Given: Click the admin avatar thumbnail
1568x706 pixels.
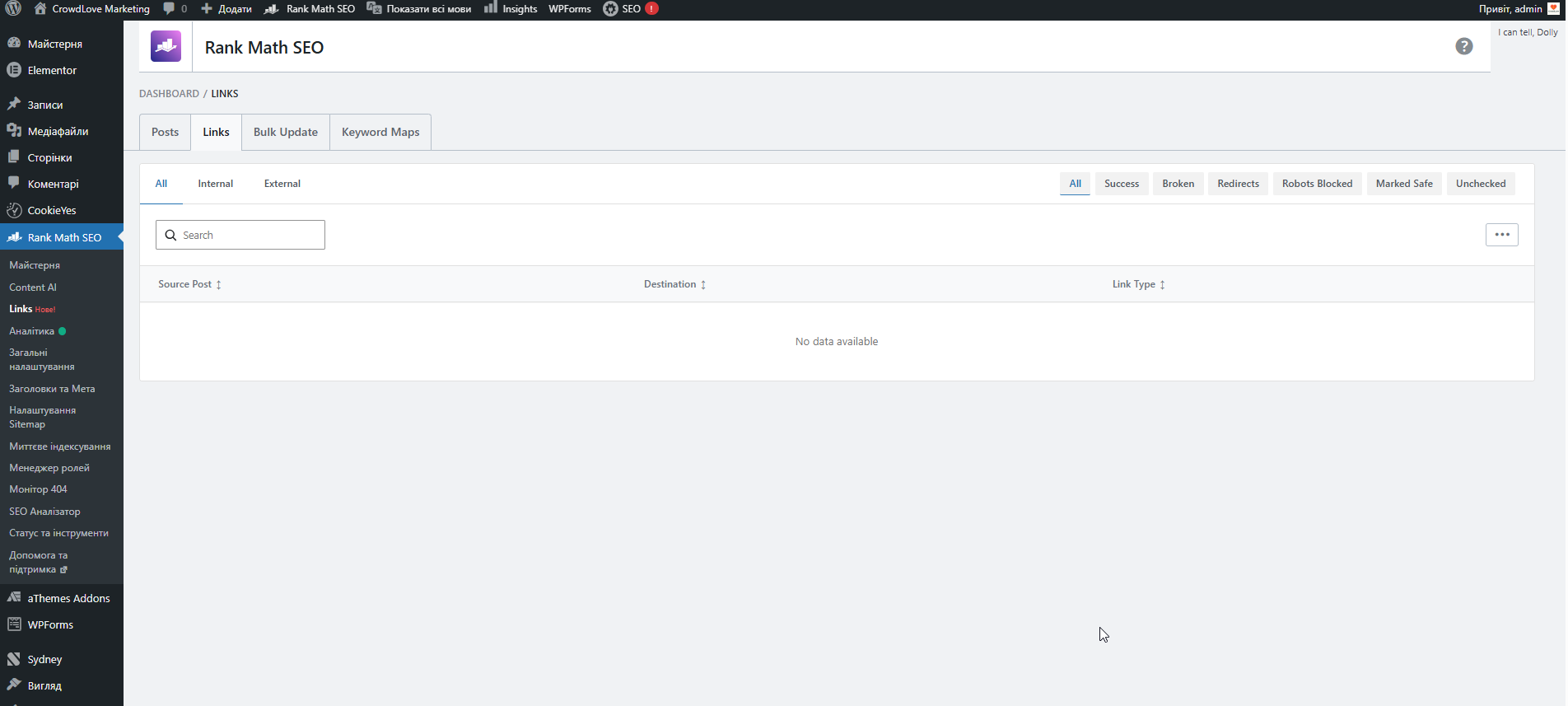Looking at the screenshot, I should (1554, 8).
